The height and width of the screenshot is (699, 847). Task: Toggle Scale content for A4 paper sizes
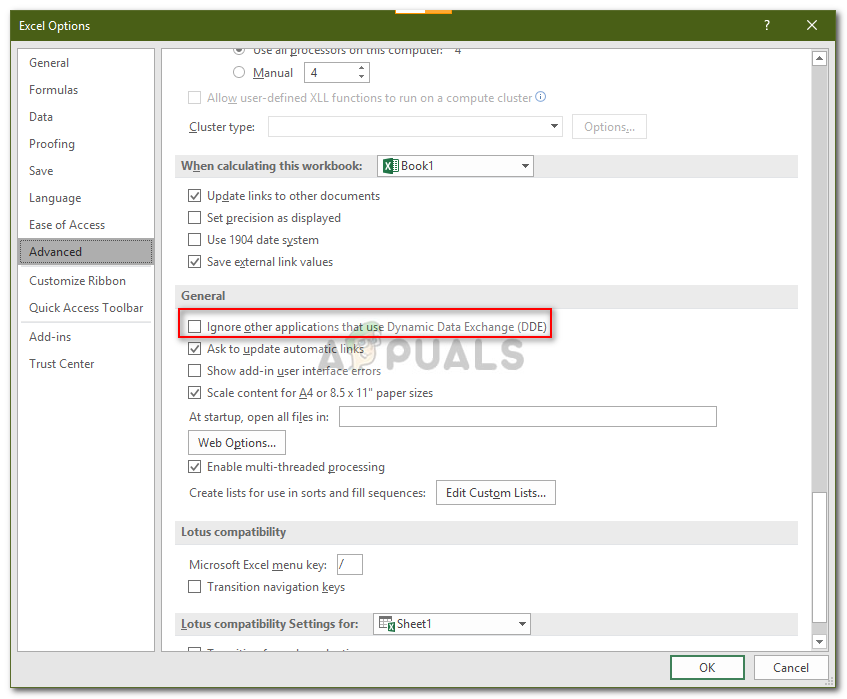[194, 393]
